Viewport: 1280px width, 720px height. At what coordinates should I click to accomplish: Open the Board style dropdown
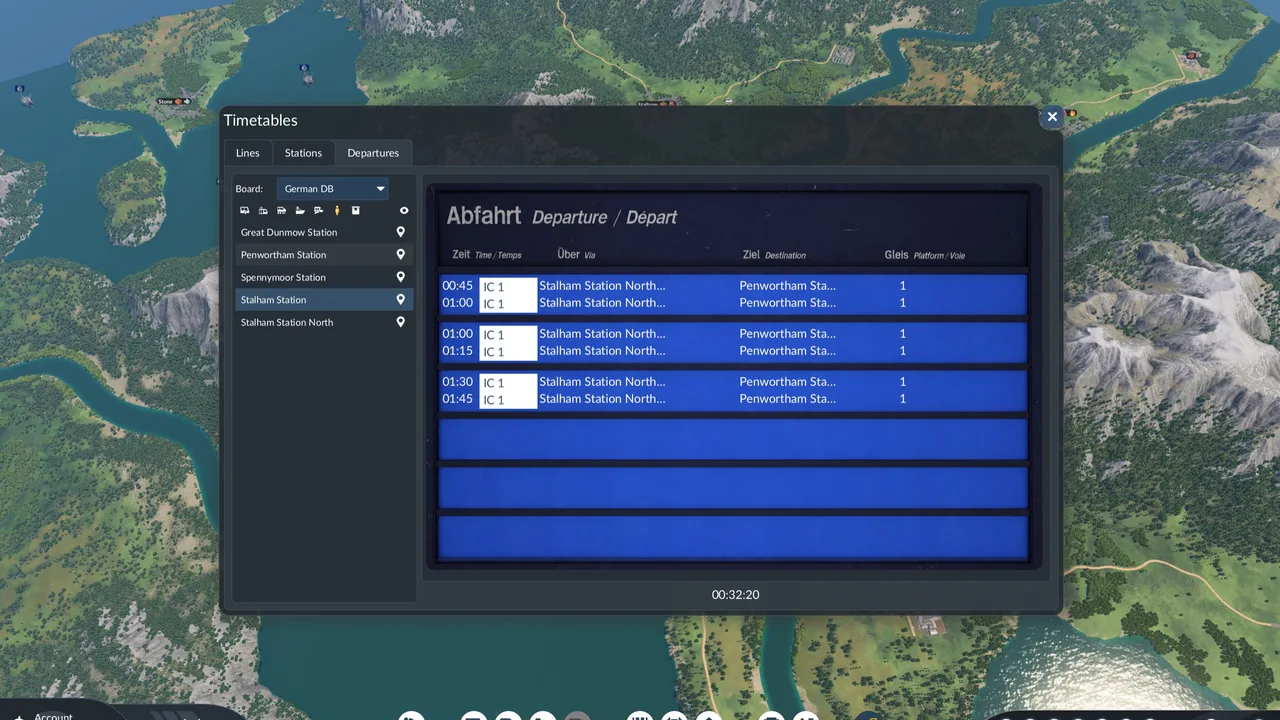pos(333,188)
